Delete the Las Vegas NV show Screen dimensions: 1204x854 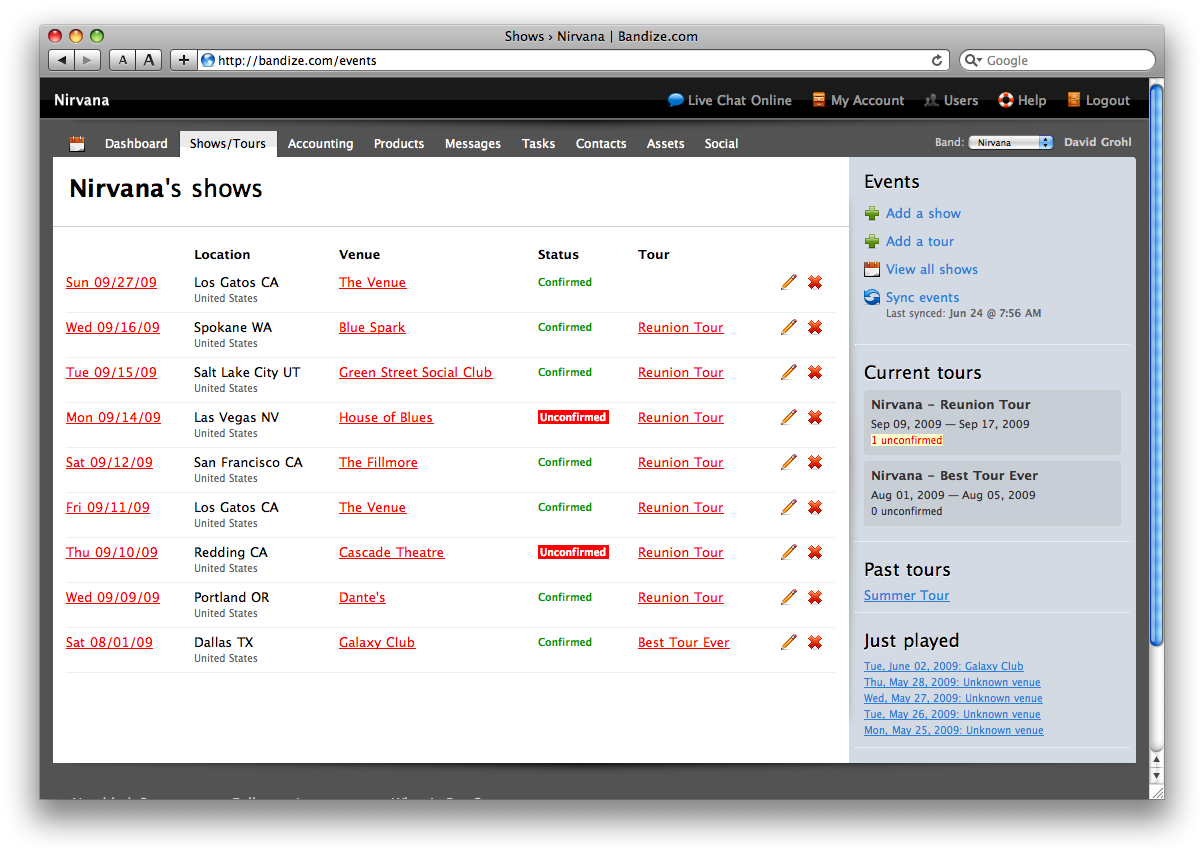coord(815,417)
